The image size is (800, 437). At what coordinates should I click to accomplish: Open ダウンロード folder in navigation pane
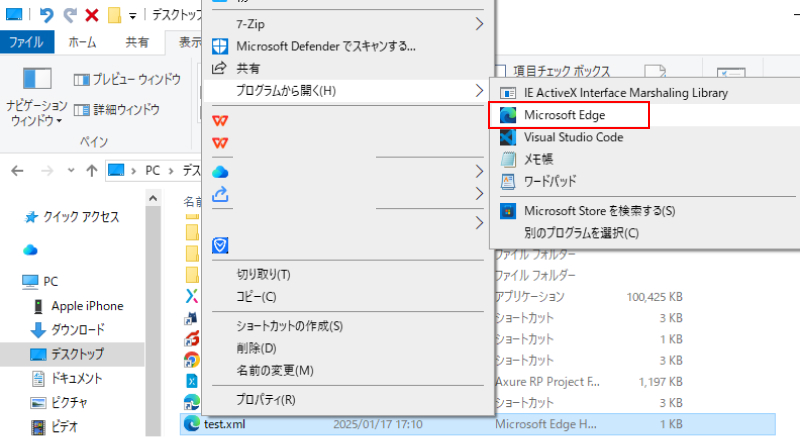(68, 330)
